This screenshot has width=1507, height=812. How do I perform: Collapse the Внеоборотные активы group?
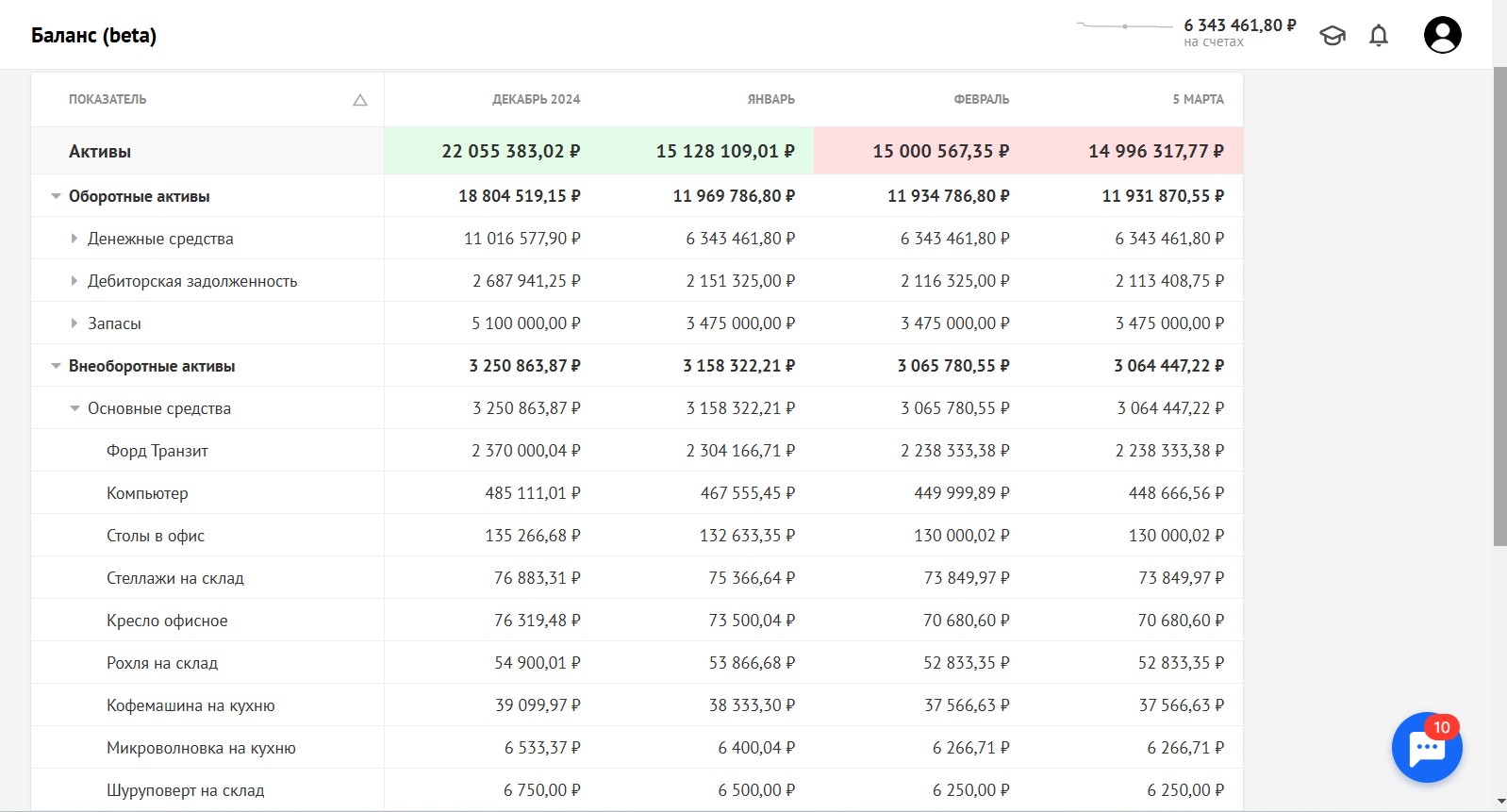pyautogui.click(x=57, y=366)
